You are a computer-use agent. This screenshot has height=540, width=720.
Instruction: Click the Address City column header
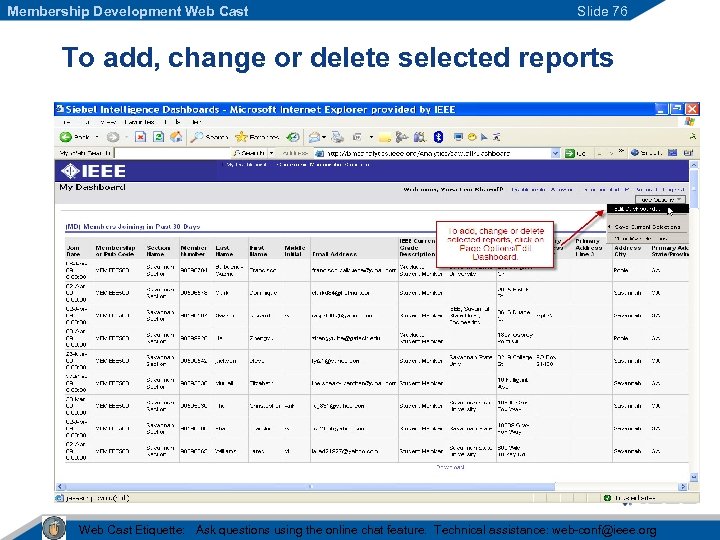click(x=627, y=251)
